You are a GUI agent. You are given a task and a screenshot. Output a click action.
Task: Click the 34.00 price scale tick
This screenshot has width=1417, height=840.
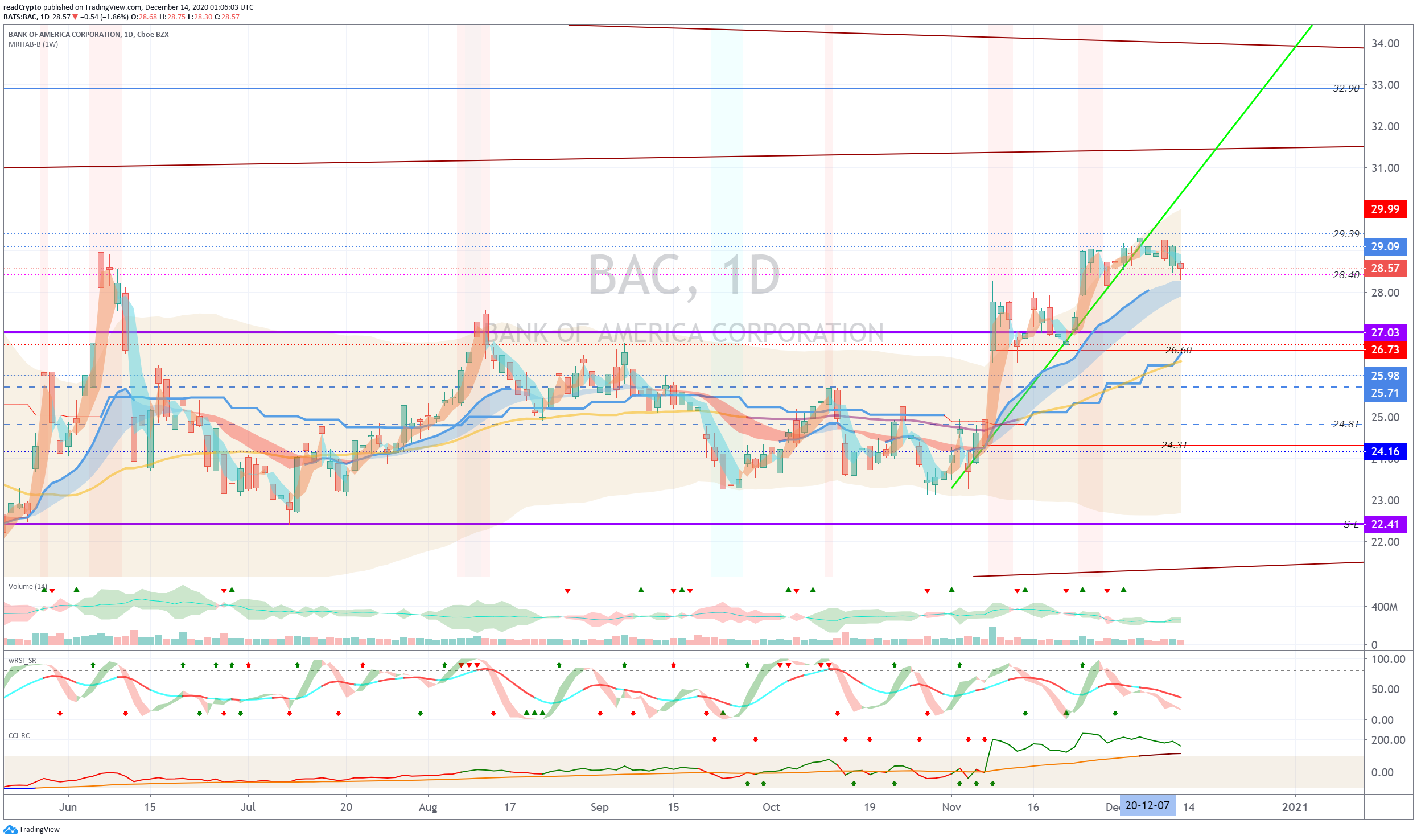pos(1385,43)
